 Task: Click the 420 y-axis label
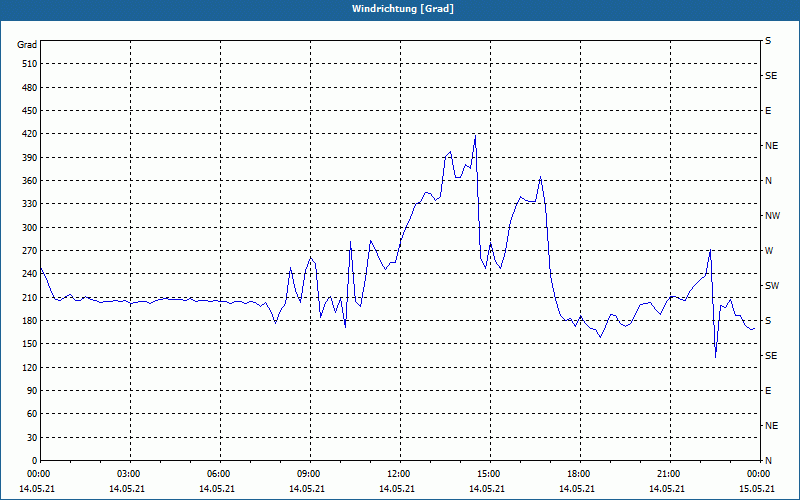click(29, 134)
